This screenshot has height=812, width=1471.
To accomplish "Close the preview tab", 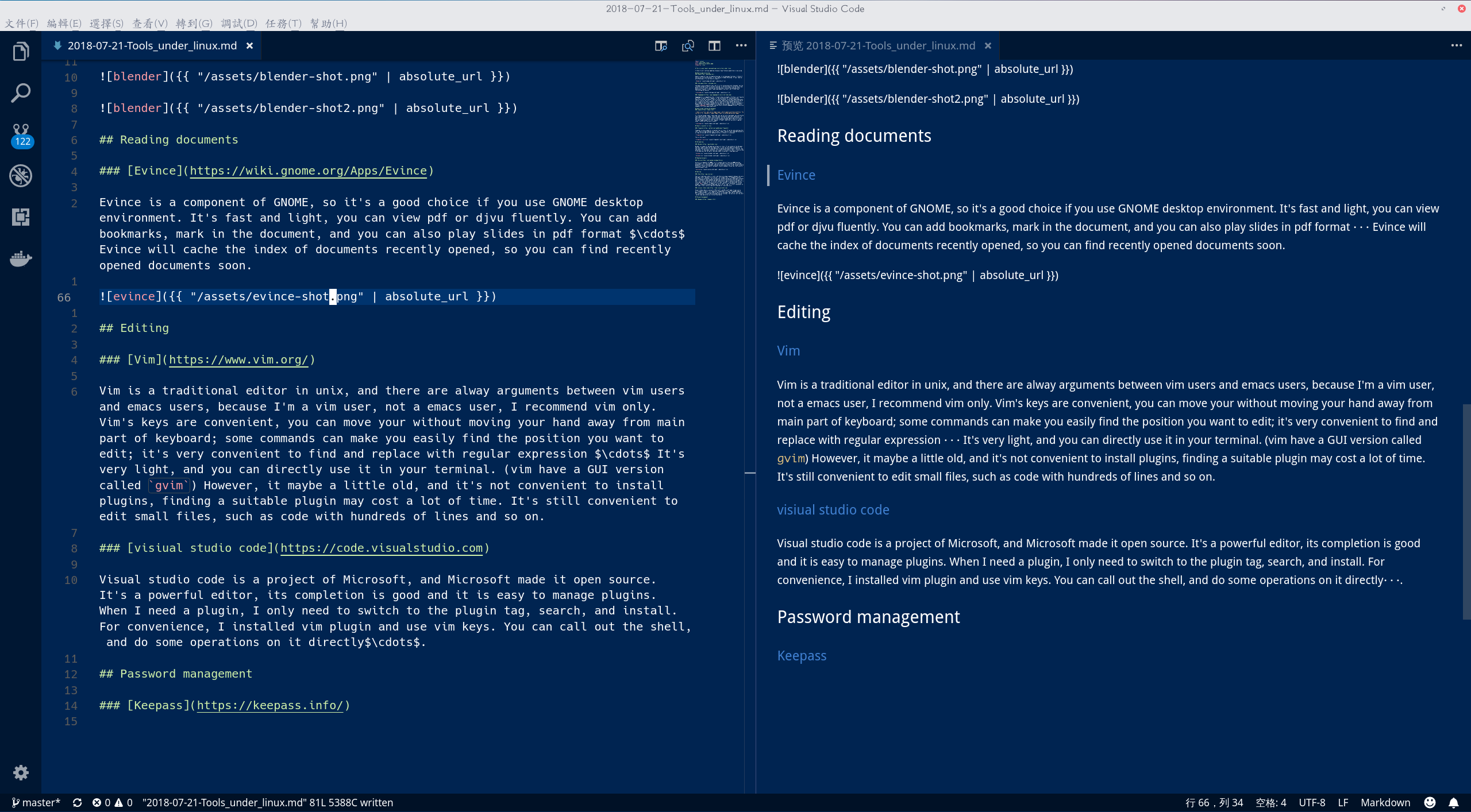I will 988,46.
